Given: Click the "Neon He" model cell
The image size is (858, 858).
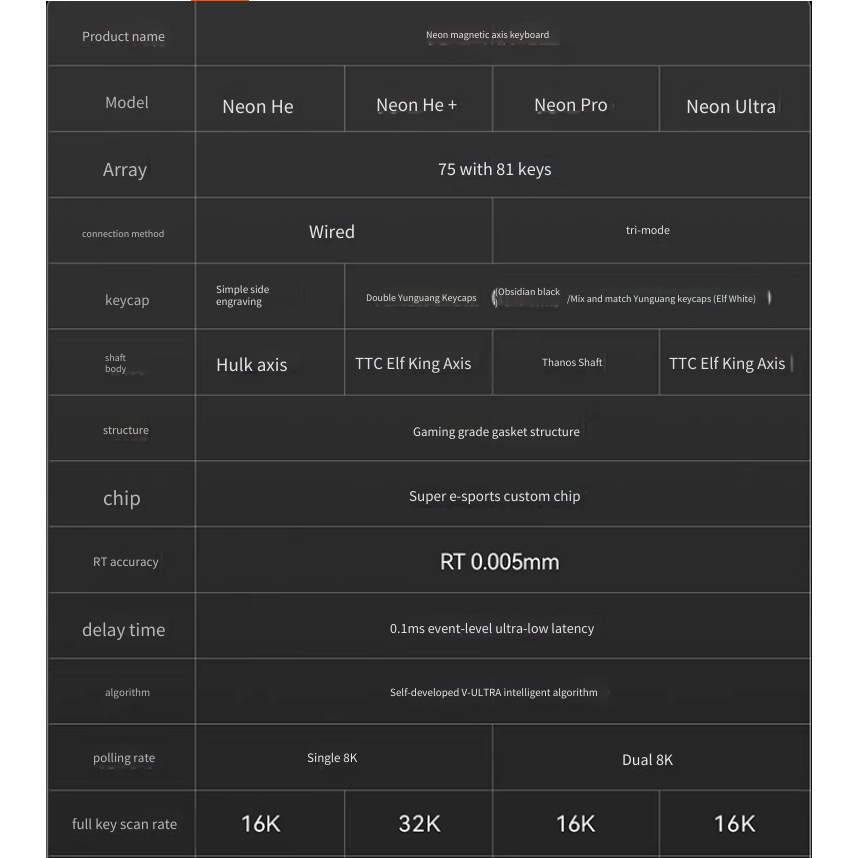Looking at the screenshot, I should click(258, 107).
